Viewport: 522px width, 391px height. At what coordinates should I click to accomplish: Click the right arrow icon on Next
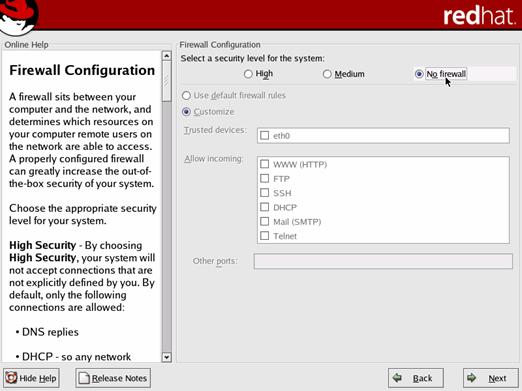(471, 378)
